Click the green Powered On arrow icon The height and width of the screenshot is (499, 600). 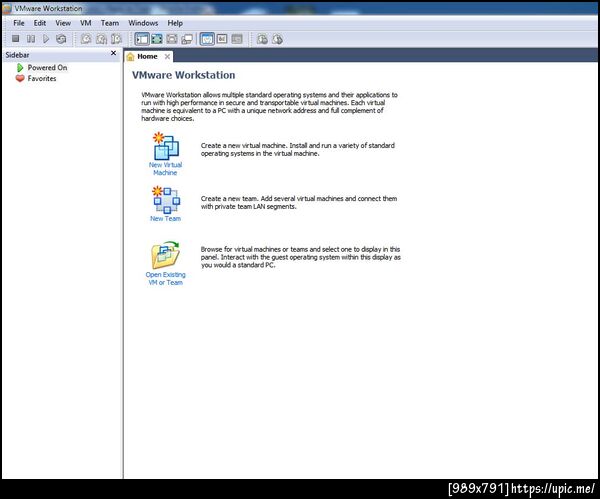[x=20, y=68]
